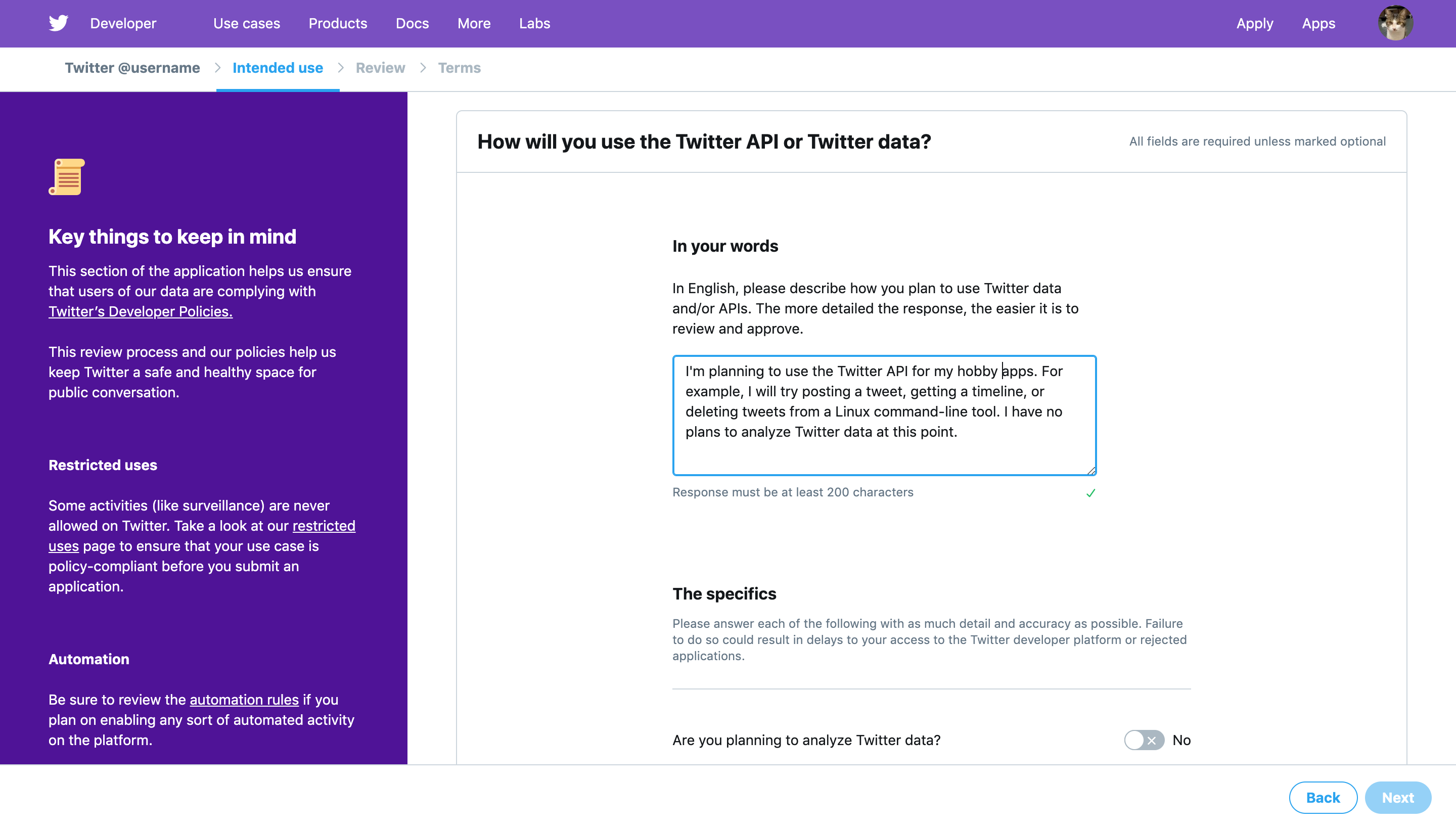Open Twitter's Developer Policies link
This screenshot has height=829, width=1456.
coord(140,311)
